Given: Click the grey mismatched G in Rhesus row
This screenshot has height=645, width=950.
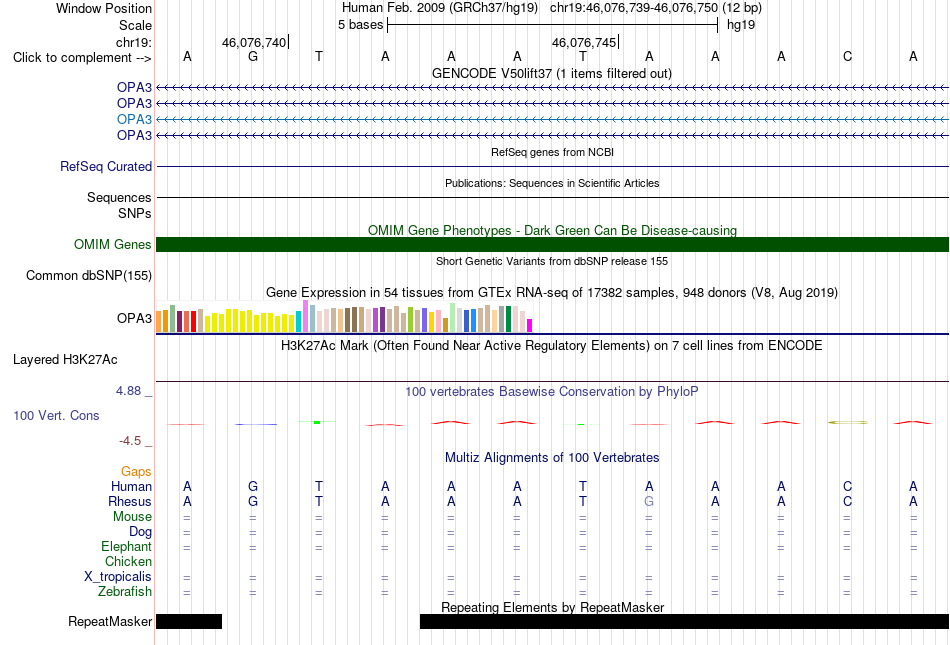Looking at the screenshot, I should click(649, 501).
